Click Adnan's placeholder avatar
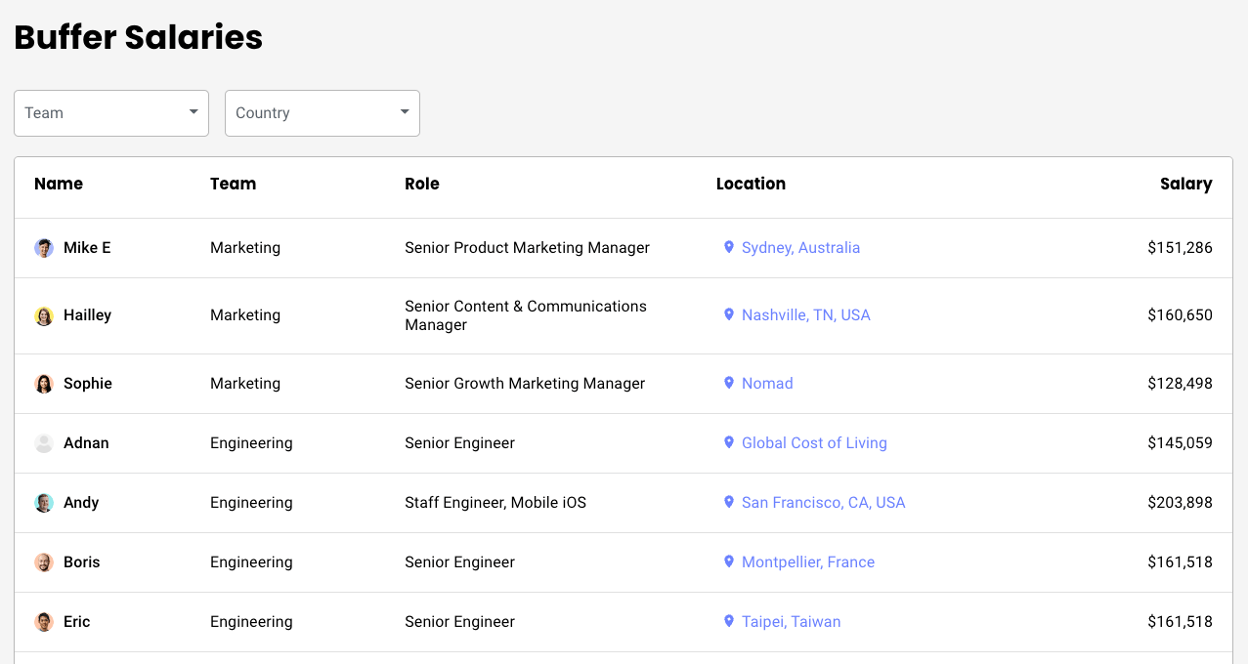The width and height of the screenshot is (1248, 664). (x=44, y=443)
